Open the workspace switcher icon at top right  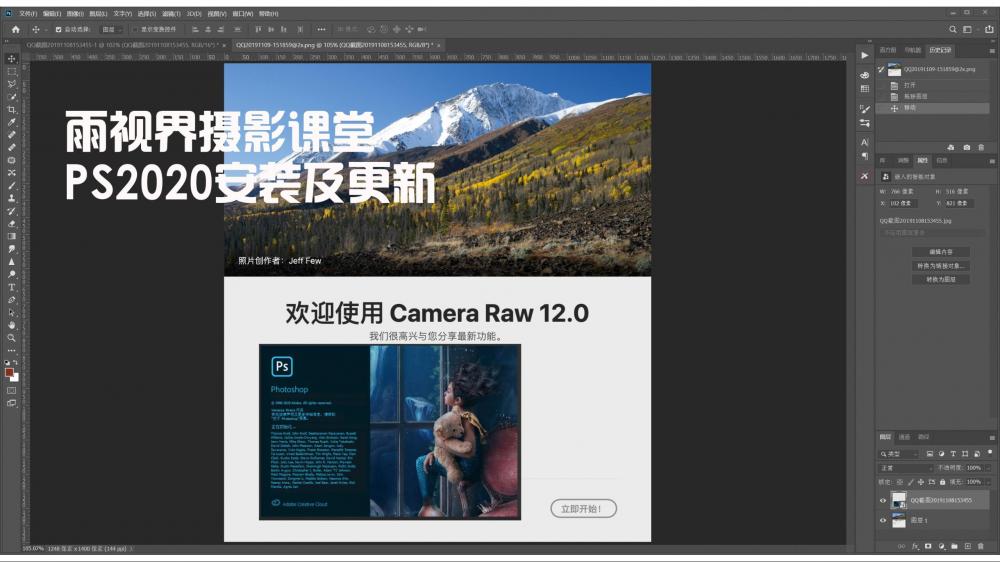tap(967, 29)
